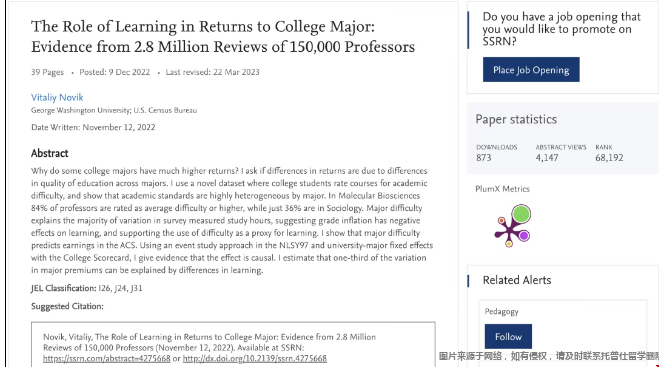Follow the Pedagogy alert

pos(508,336)
